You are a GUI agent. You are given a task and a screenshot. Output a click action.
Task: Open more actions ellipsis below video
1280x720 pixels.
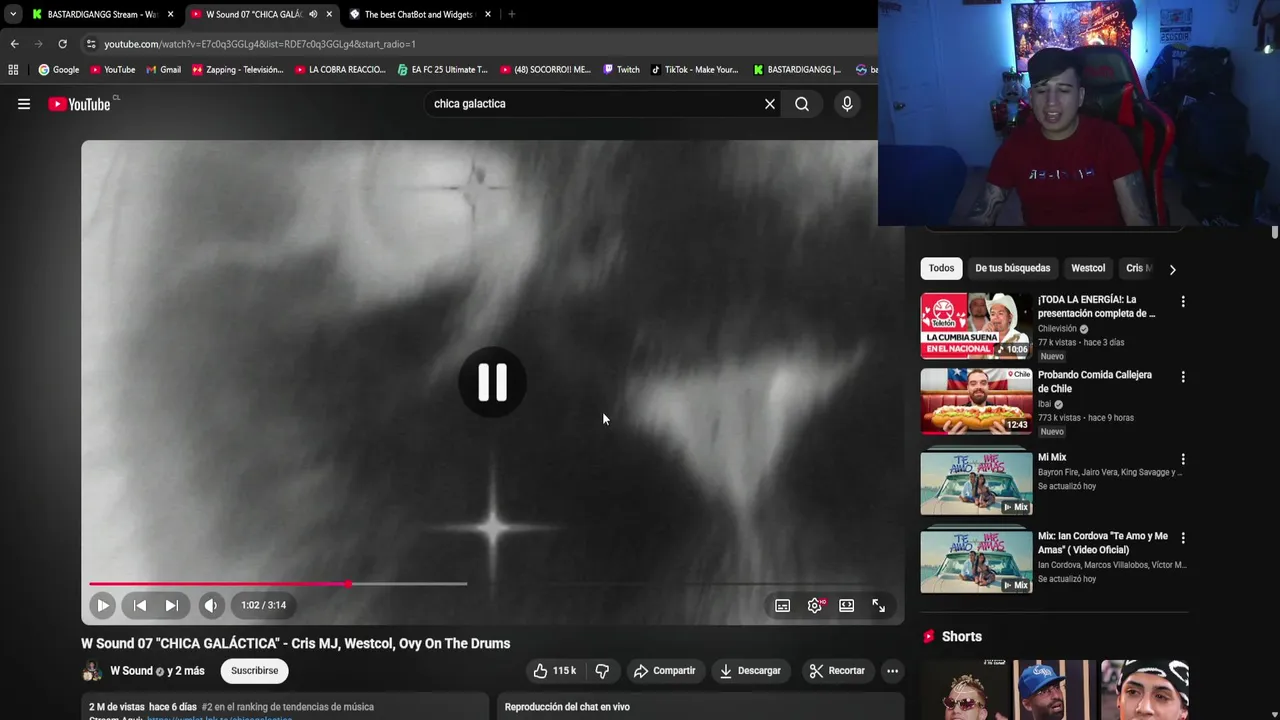[x=892, y=671]
